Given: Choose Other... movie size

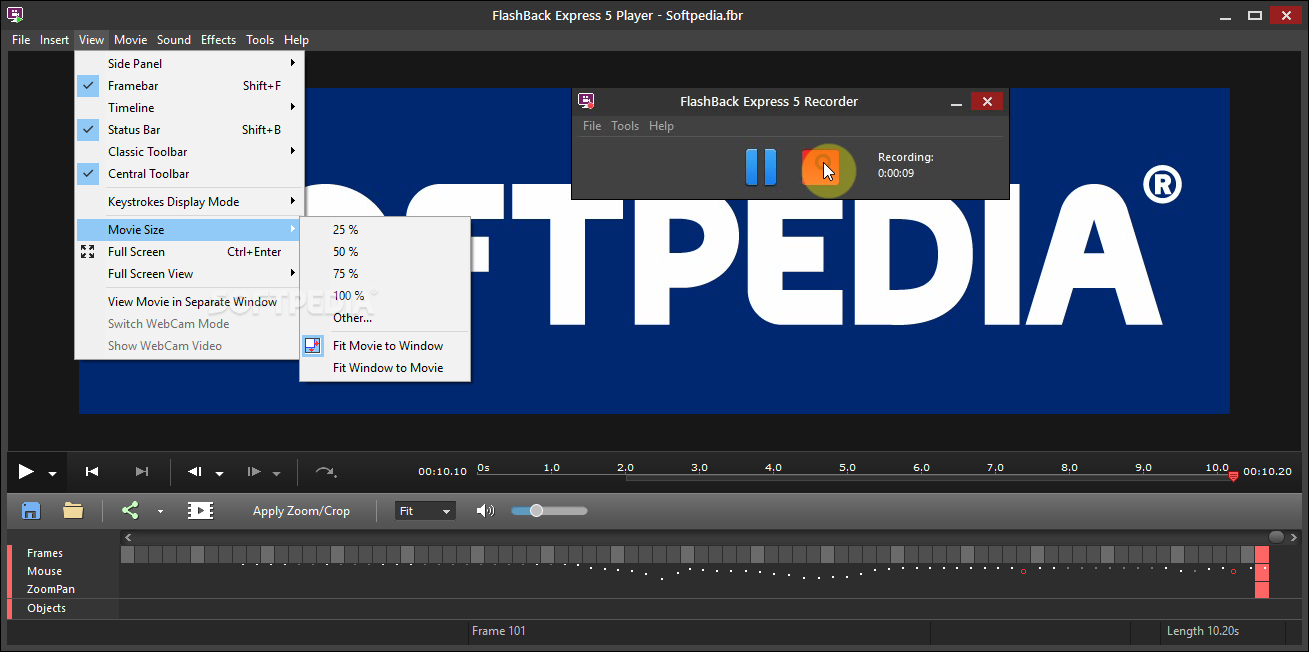Looking at the screenshot, I should [385, 318].
